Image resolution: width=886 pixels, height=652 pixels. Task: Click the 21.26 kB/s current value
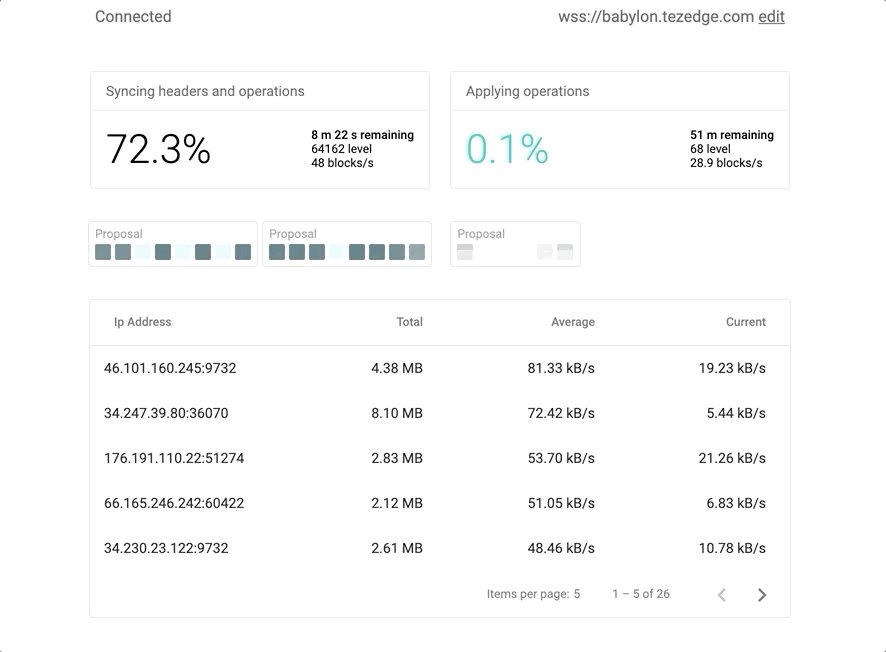732,458
